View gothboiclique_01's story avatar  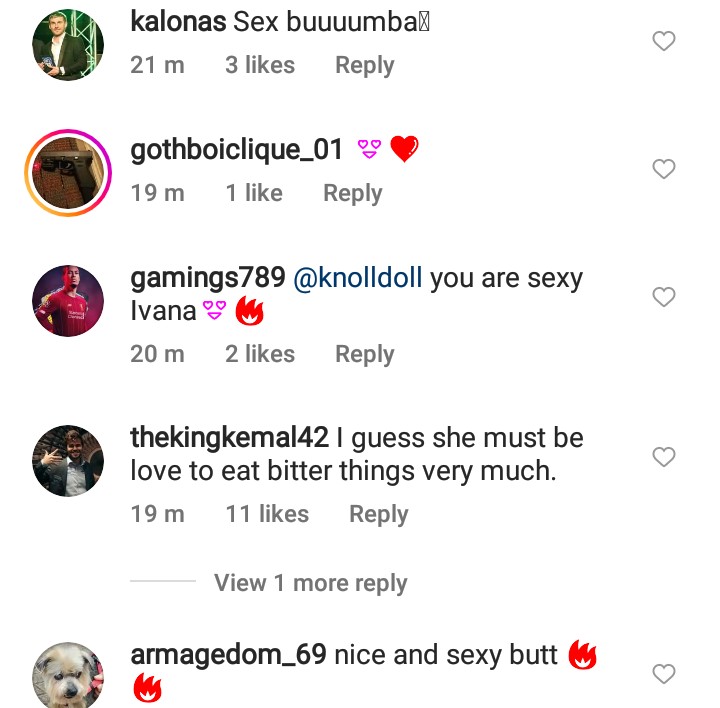tap(68, 173)
